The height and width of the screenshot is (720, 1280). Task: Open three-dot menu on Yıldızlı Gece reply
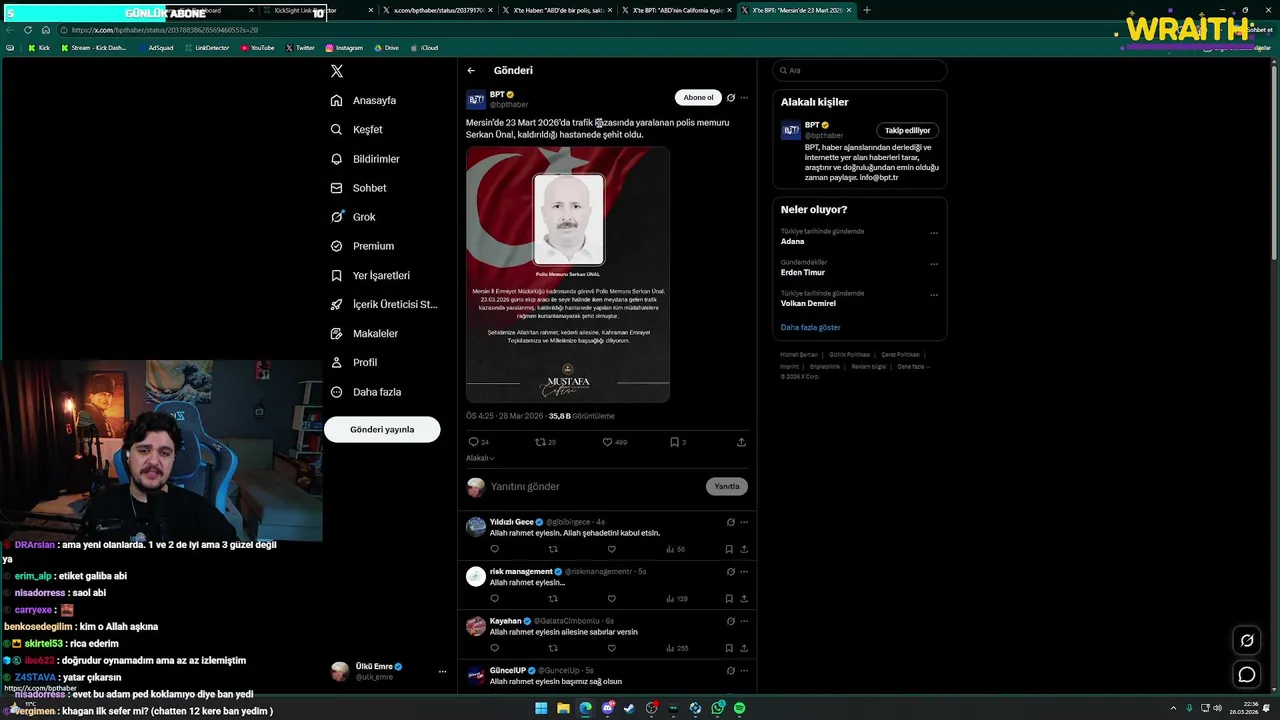click(x=744, y=522)
